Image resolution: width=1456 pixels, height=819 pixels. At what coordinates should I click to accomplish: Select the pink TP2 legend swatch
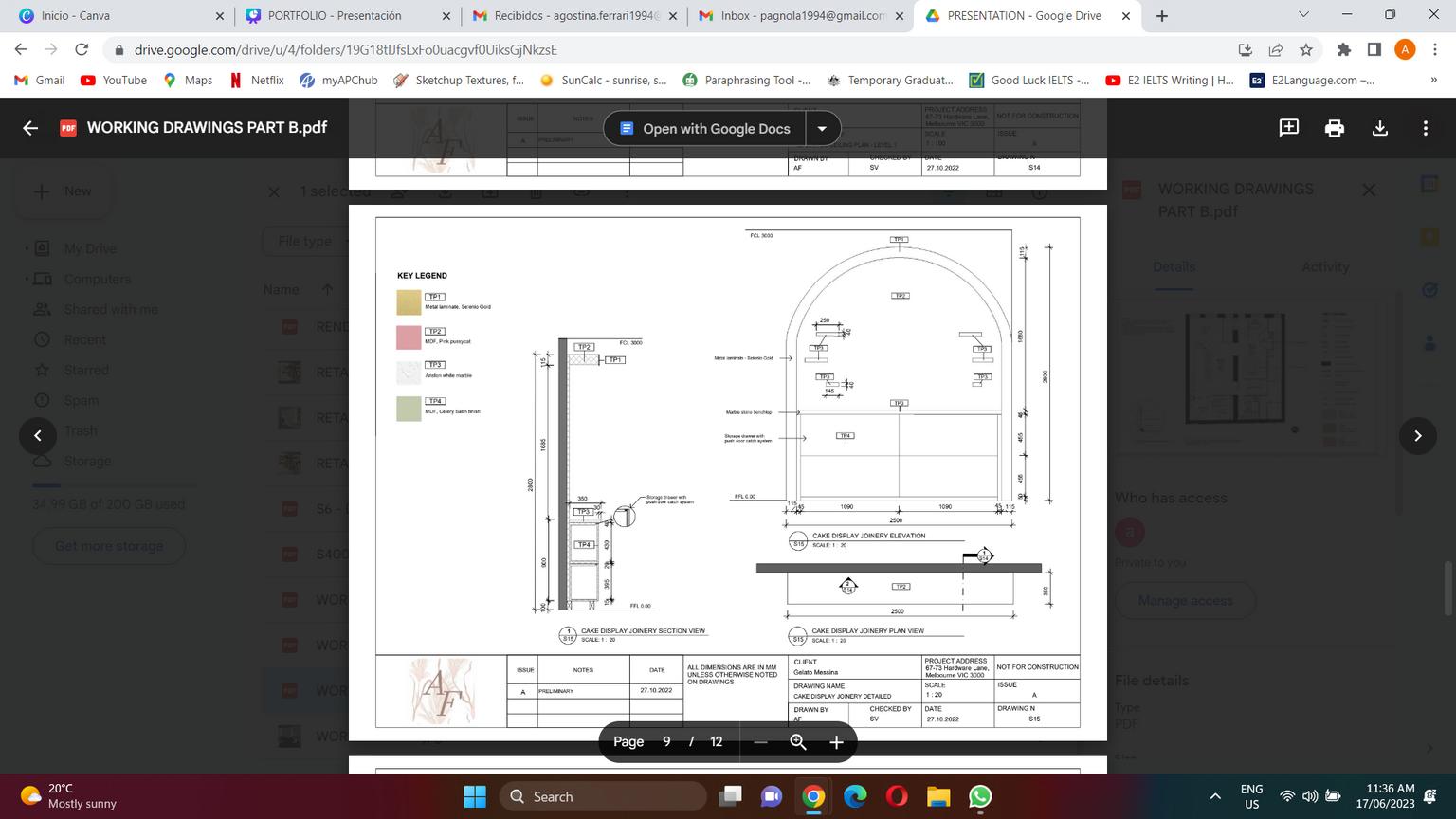point(409,337)
